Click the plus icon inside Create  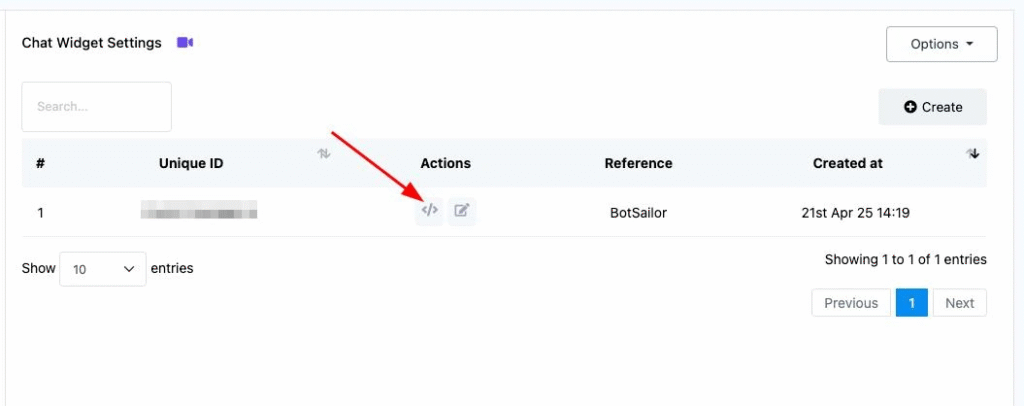910,107
